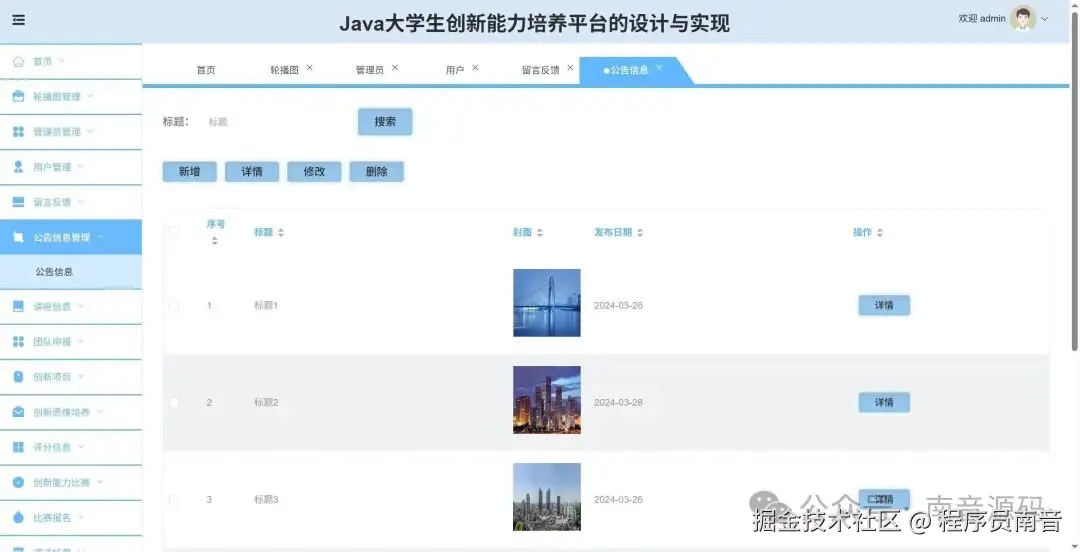Open 详情 for row 标题1

coord(884,305)
